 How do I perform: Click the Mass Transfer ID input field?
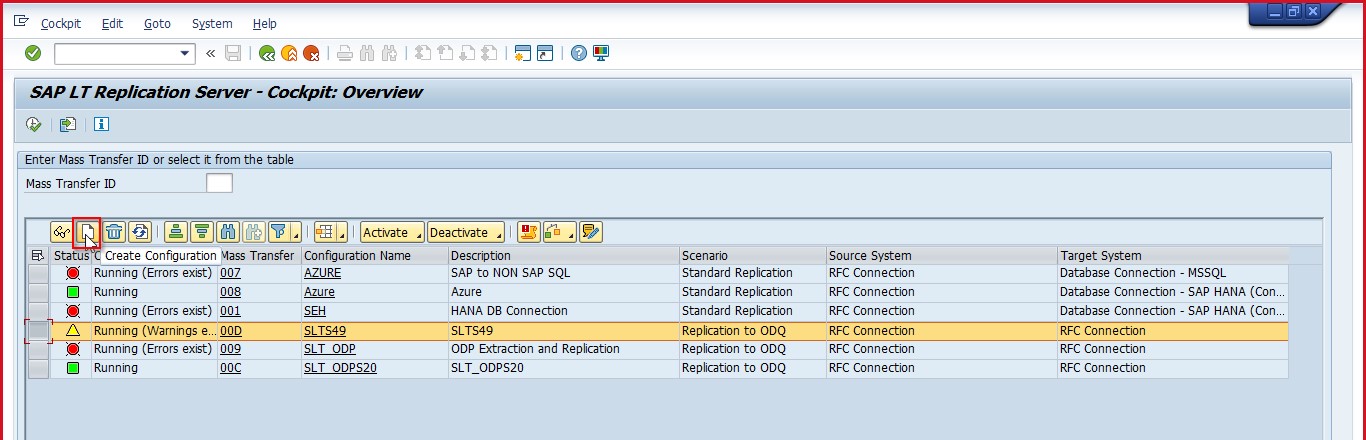[x=218, y=183]
